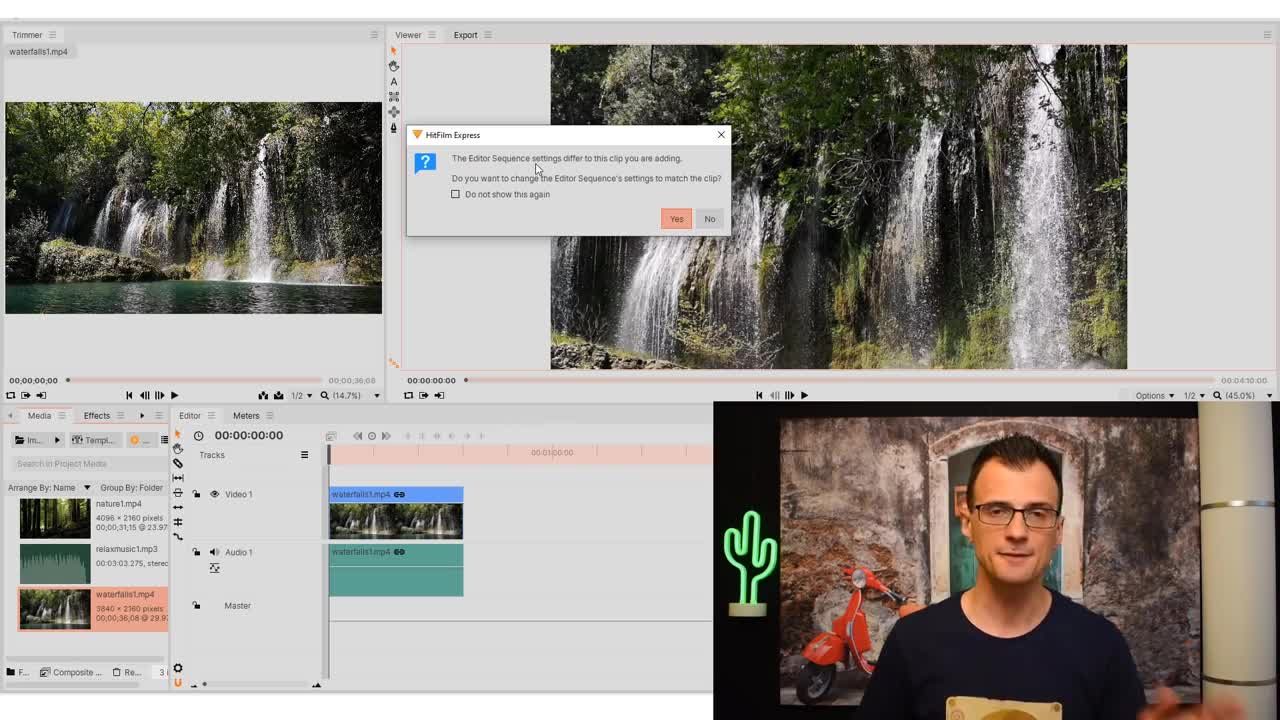The width and height of the screenshot is (1280, 720).
Task: Play the Viewer sequence
Action: point(804,396)
